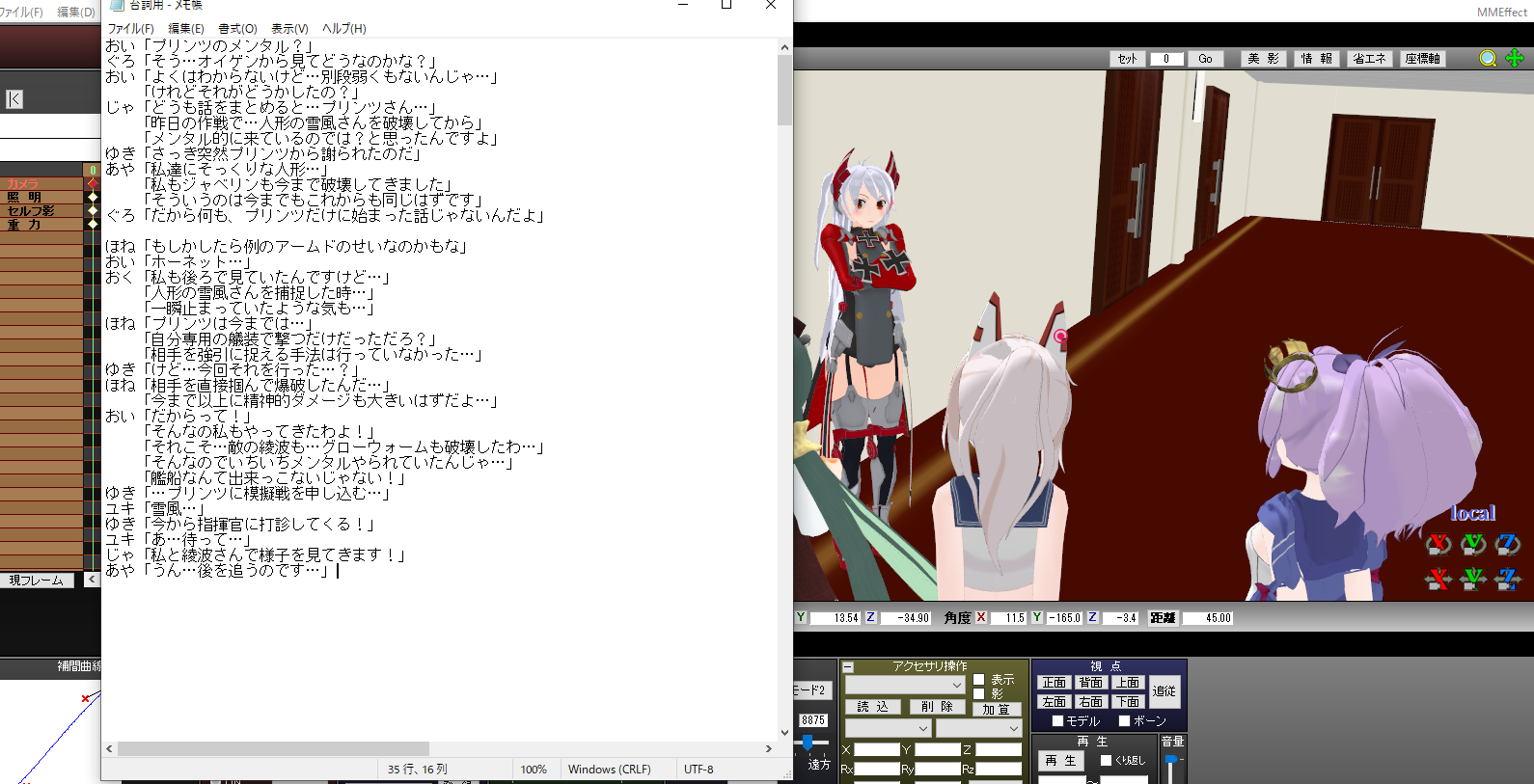The image size is (1534, 784).
Task: Open the MMD 編集(D) menu
Action: click(76, 12)
